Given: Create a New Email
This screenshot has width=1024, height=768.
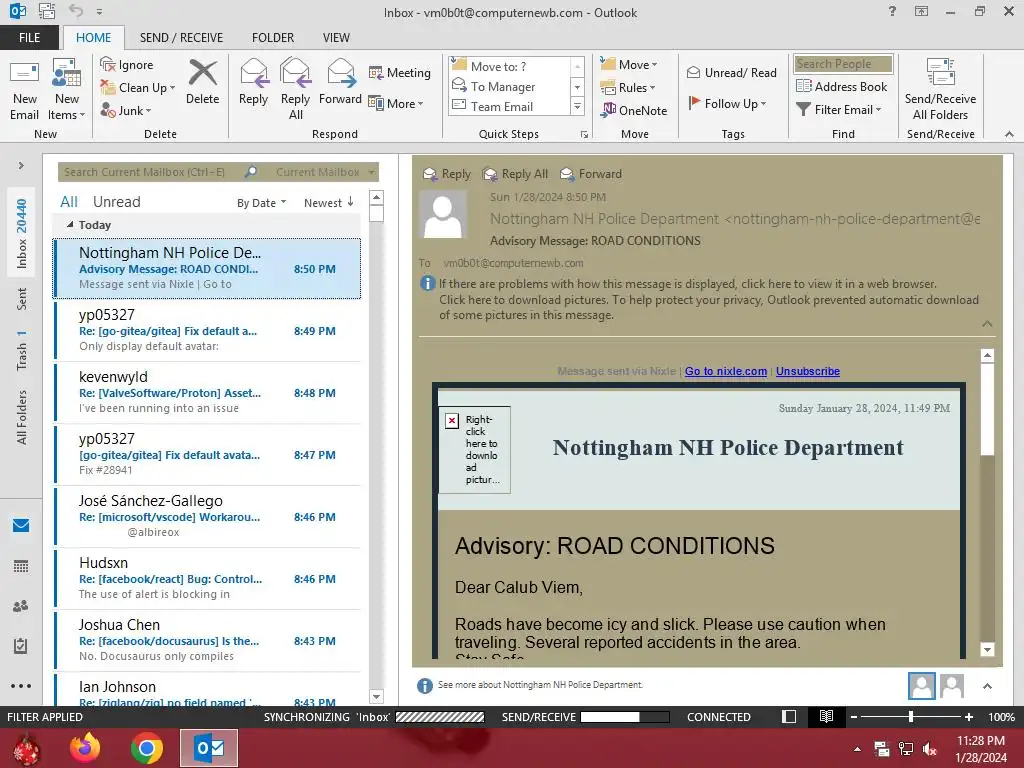Looking at the screenshot, I should (x=24, y=90).
